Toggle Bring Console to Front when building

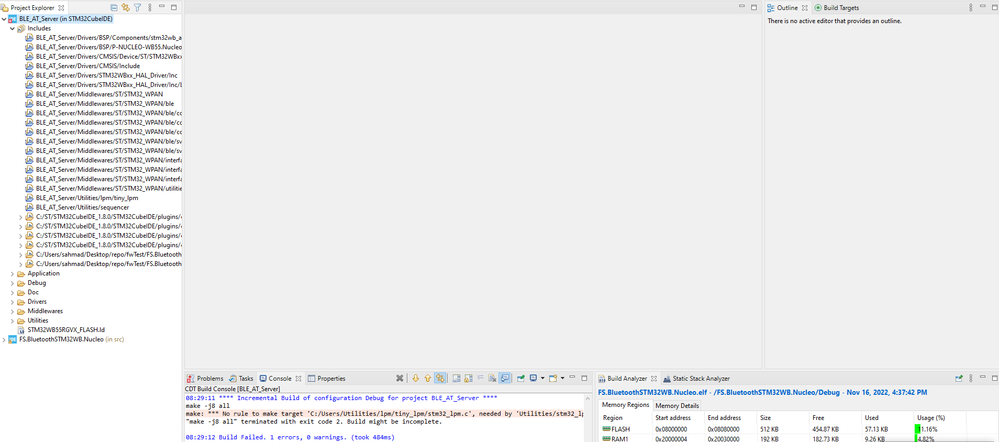click(505, 378)
